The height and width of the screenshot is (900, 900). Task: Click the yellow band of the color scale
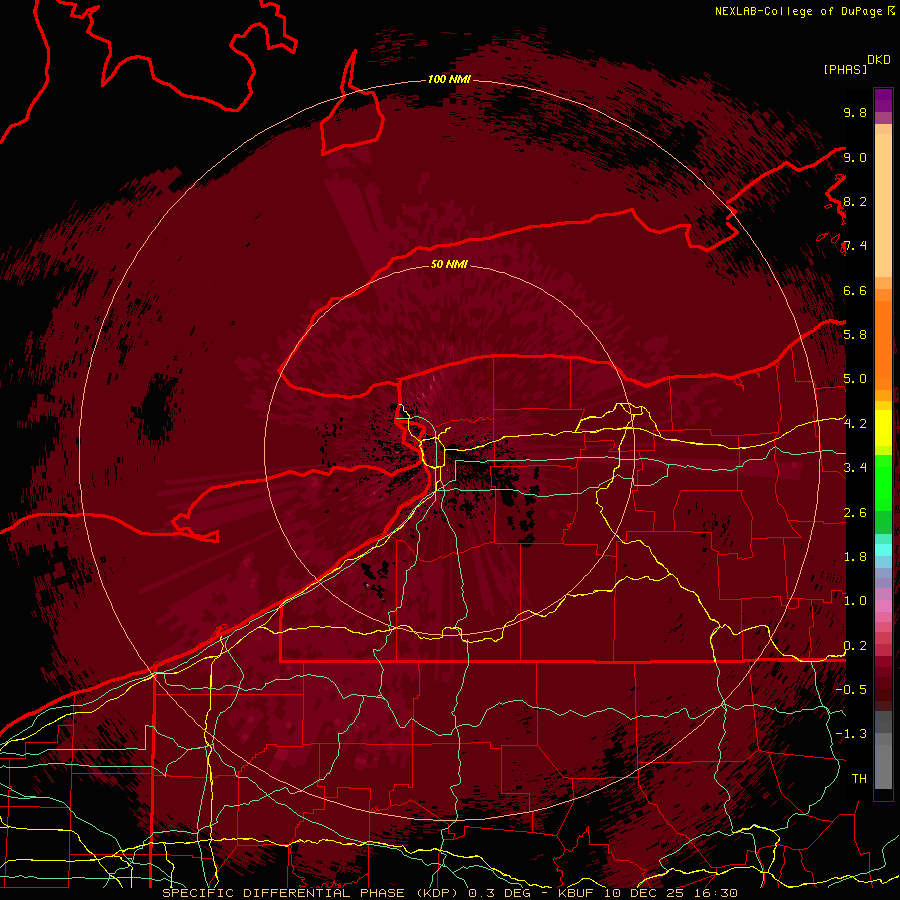coord(883,428)
